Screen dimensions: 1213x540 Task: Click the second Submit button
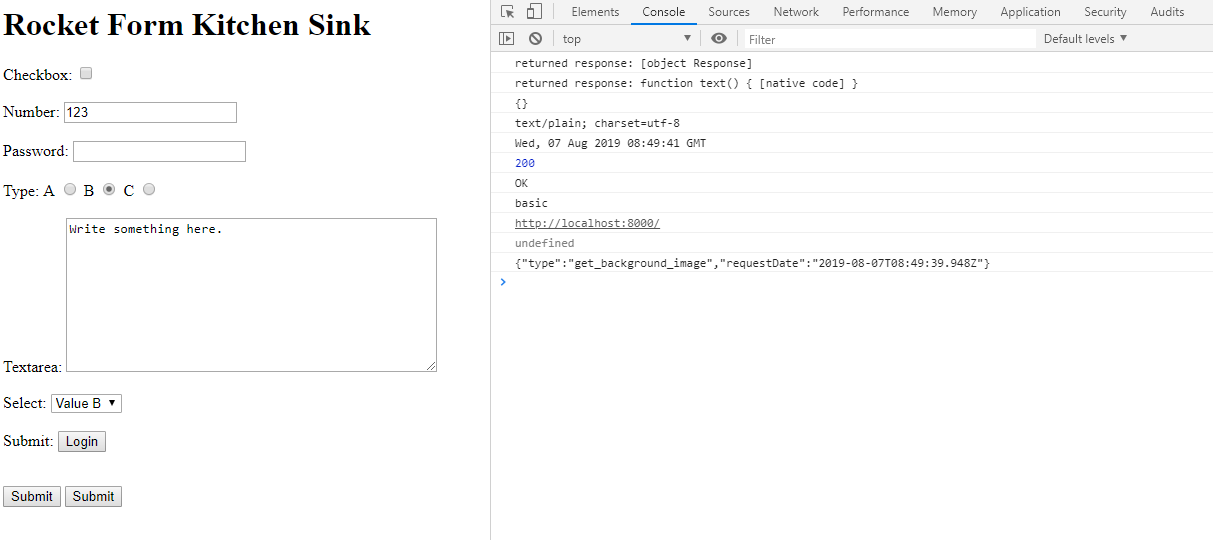(x=93, y=496)
